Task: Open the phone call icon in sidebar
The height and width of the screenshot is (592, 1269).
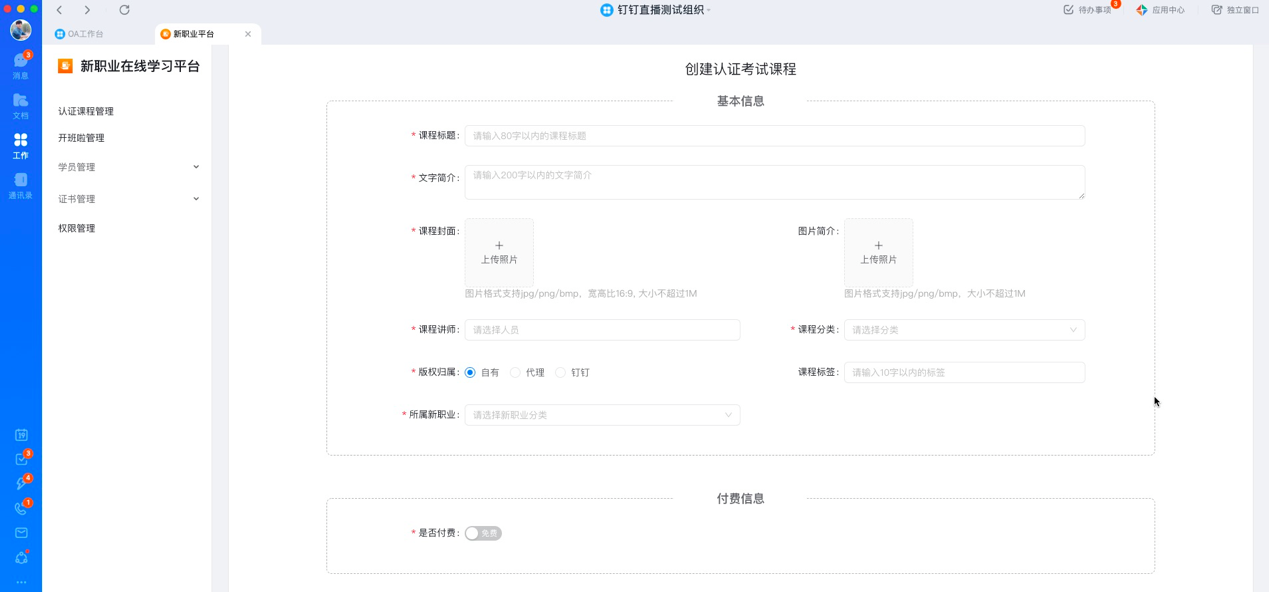Action: [x=21, y=508]
